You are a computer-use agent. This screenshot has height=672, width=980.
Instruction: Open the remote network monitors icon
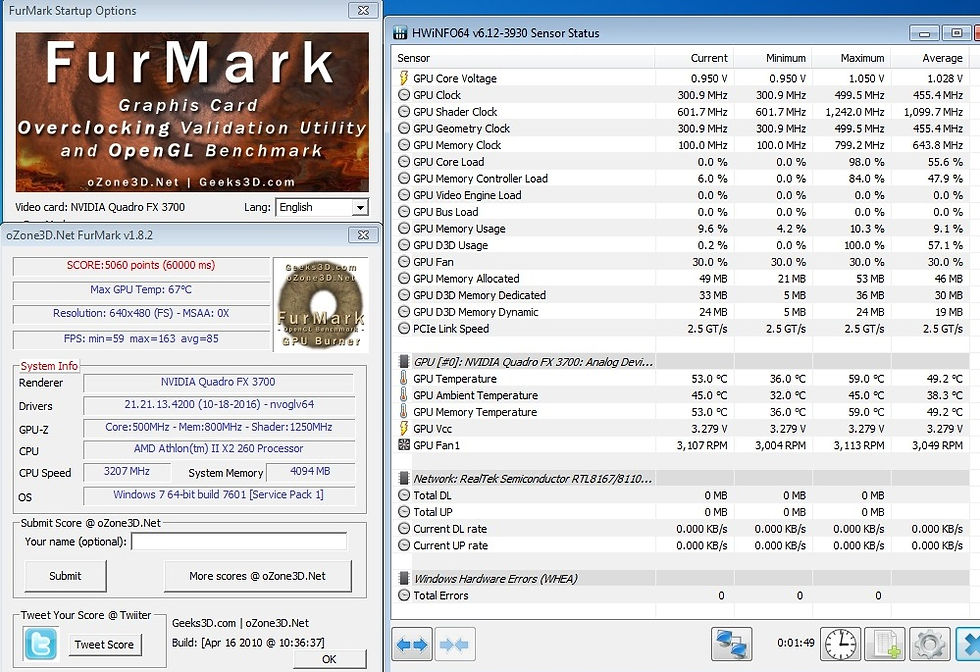click(731, 644)
